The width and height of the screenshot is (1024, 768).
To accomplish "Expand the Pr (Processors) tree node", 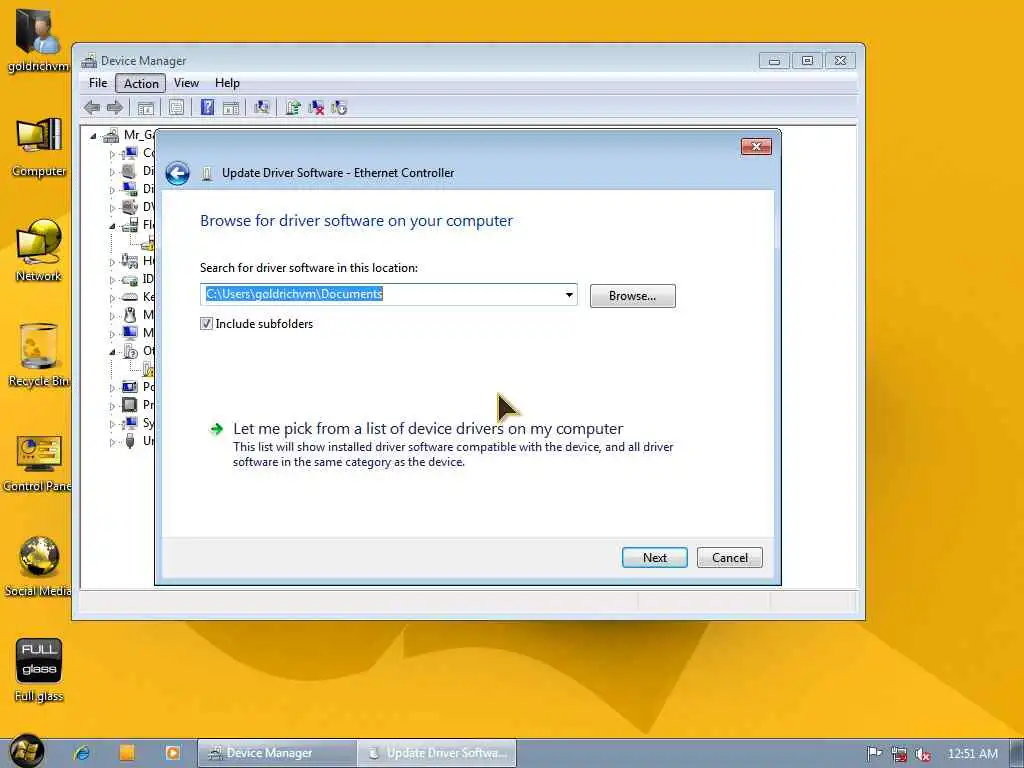I will [112, 406].
